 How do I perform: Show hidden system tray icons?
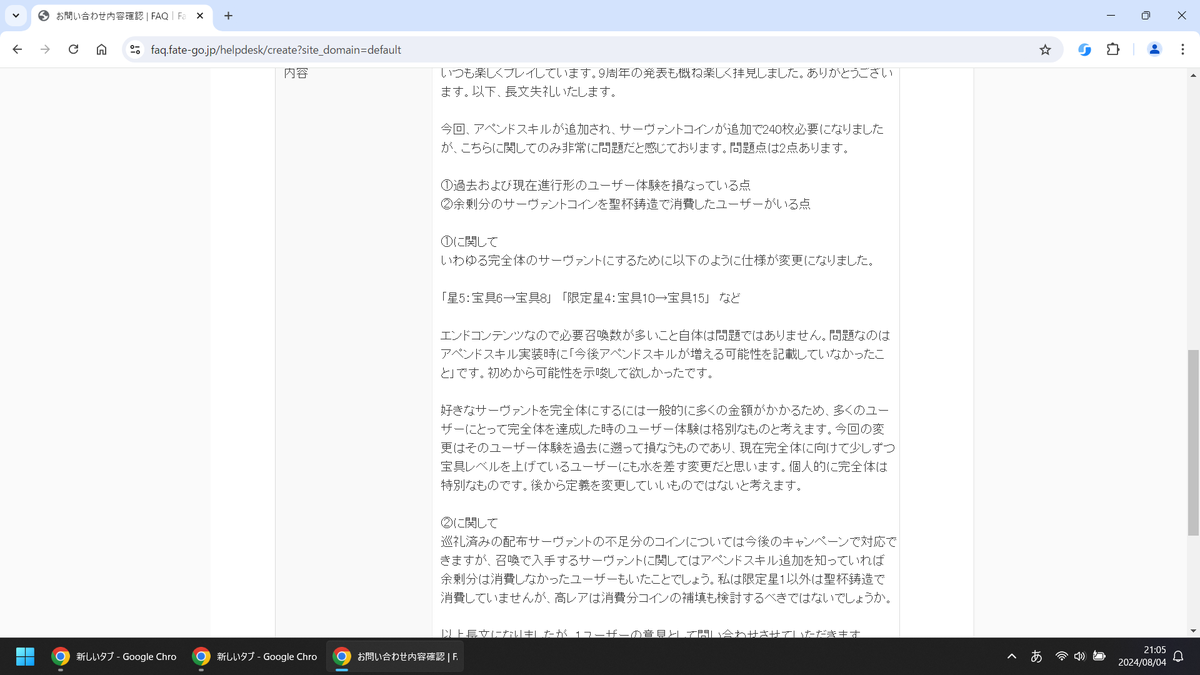[x=1012, y=656]
